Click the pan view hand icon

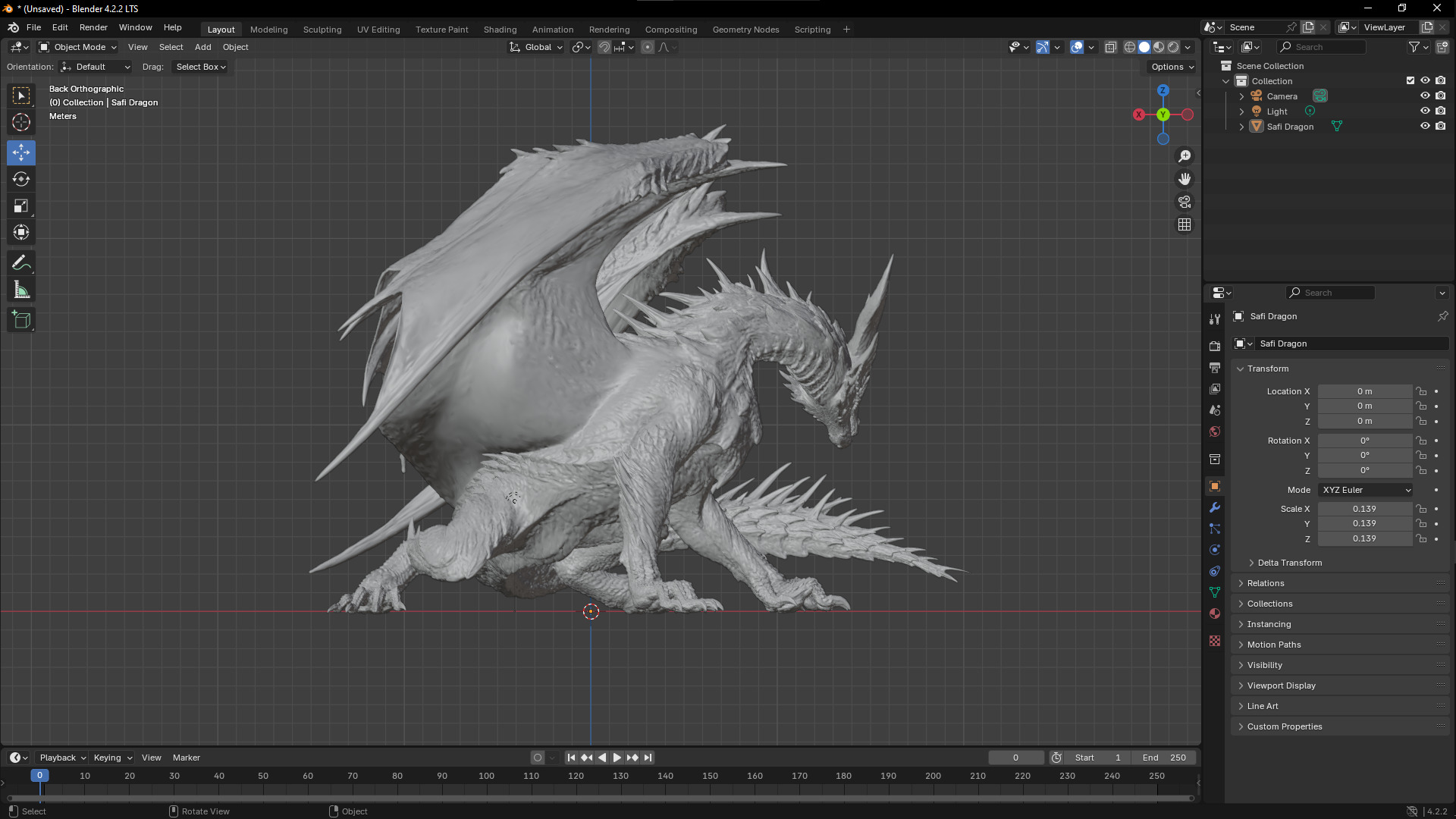(1185, 179)
